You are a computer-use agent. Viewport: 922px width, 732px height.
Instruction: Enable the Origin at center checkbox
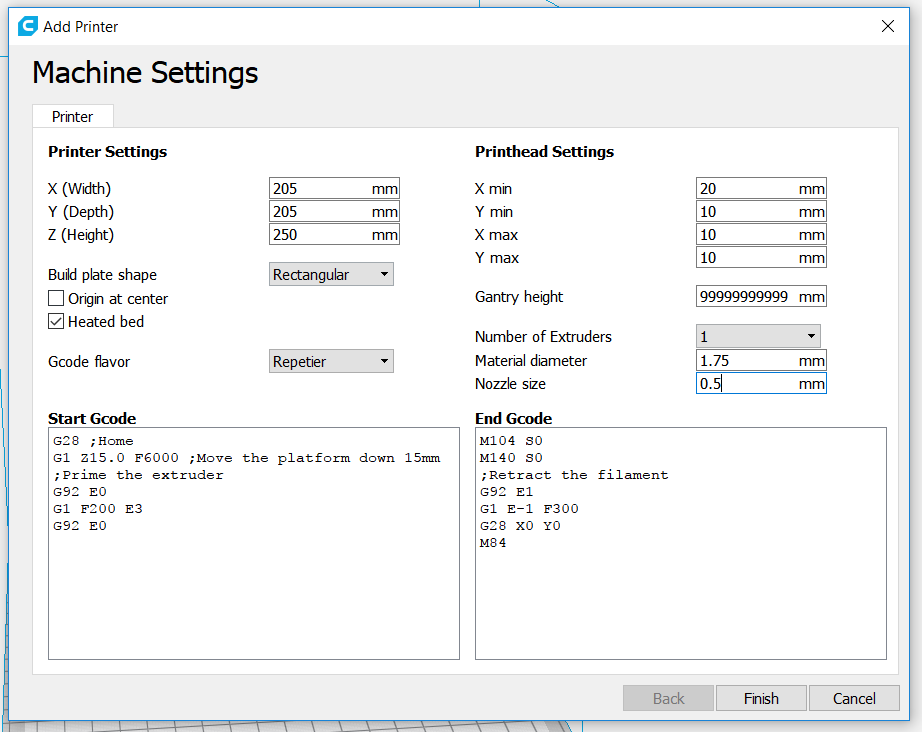(x=57, y=299)
